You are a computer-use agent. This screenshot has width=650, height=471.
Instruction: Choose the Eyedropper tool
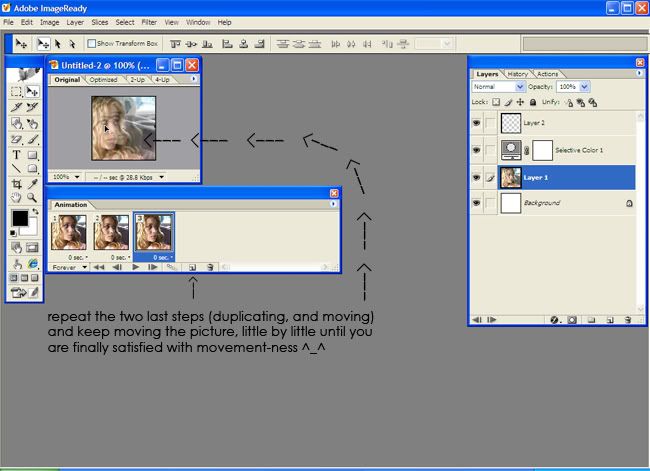coord(32,184)
